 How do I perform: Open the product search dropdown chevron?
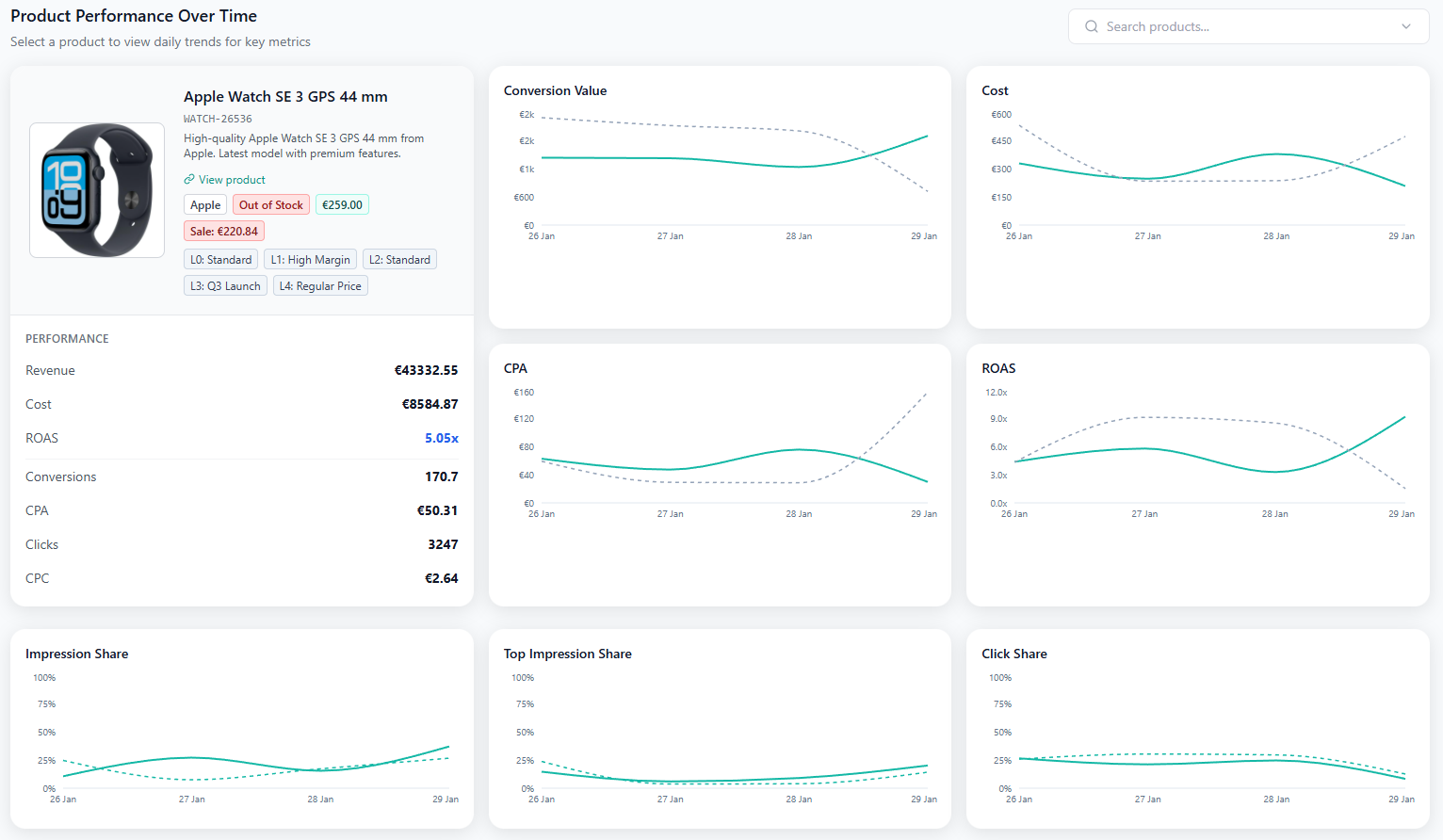[1407, 26]
